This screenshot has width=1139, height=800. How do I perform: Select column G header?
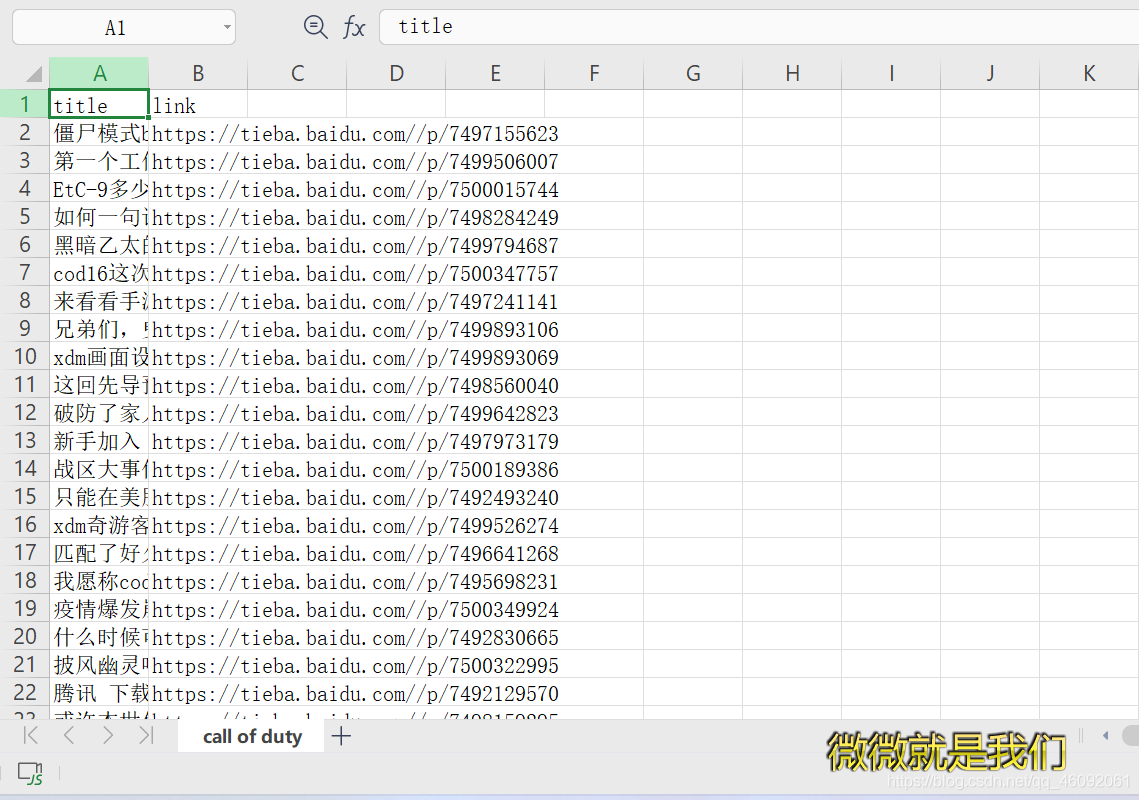coord(693,73)
